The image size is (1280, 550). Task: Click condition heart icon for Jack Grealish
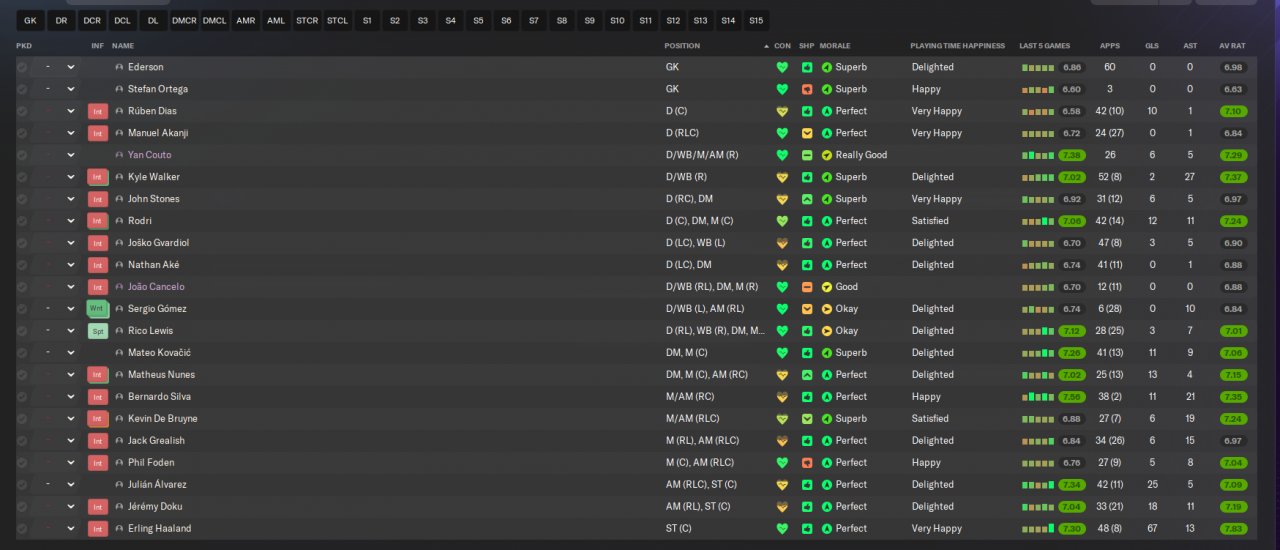coord(782,441)
